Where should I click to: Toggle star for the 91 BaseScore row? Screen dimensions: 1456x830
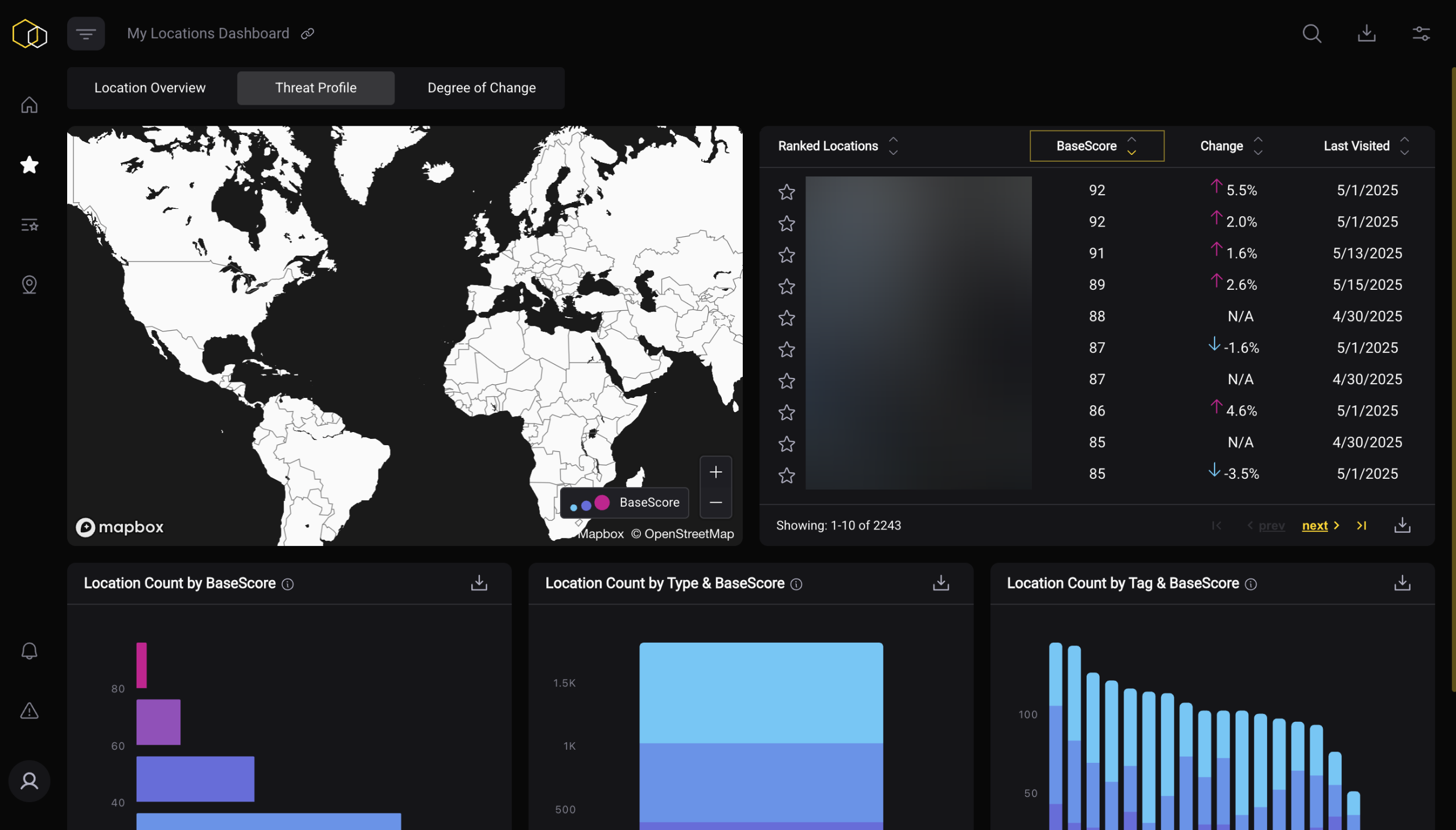coord(787,255)
